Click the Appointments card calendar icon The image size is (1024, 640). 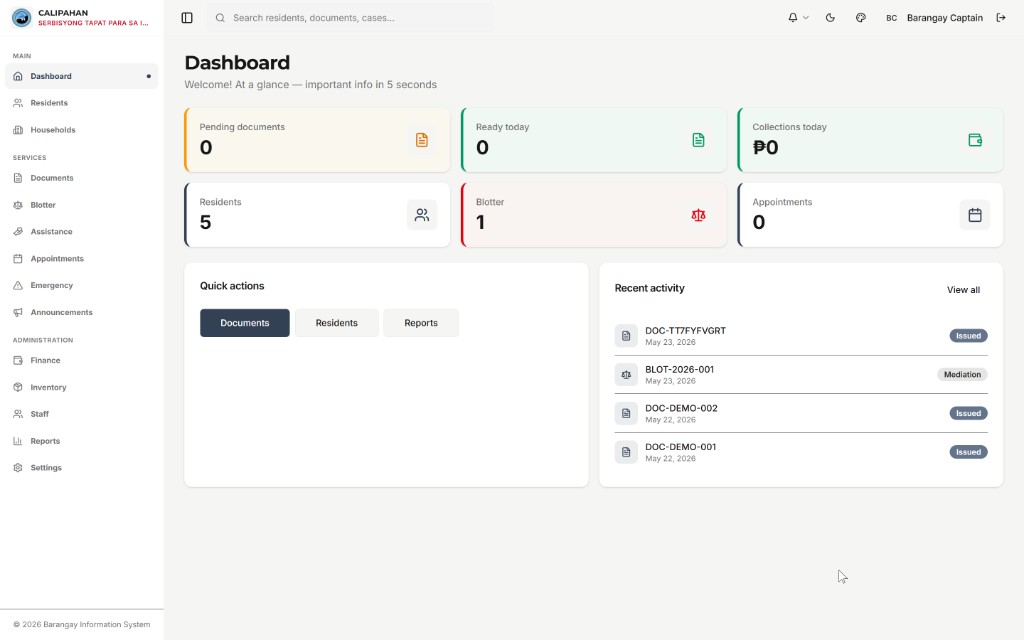(975, 215)
